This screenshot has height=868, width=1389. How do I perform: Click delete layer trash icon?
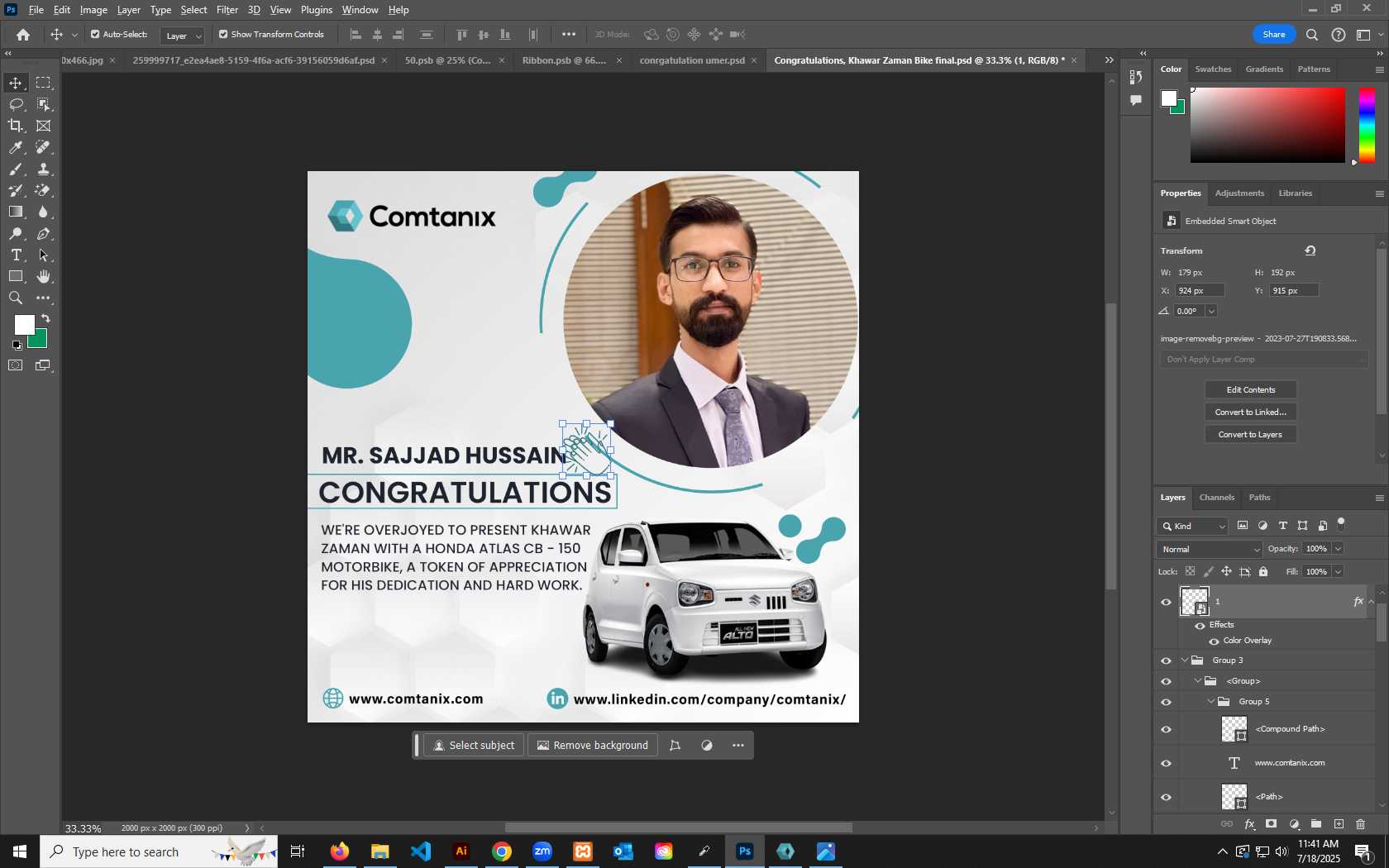(x=1360, y=824)
